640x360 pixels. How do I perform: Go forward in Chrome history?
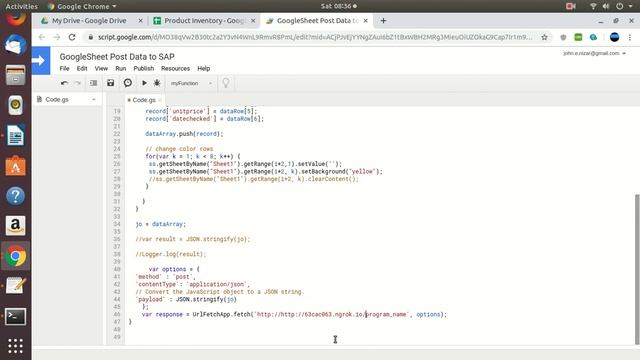57,37
